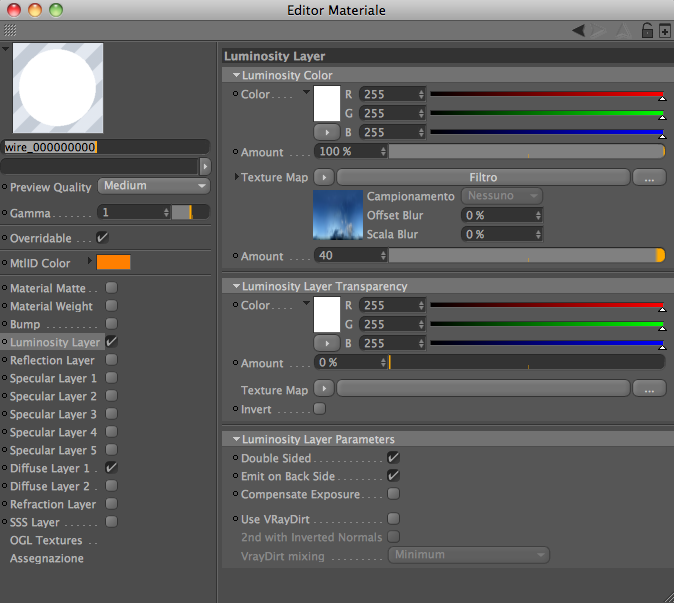Toggle the Overridable checkbox
The width and height of the screenshot is (674, 603).
pos(102,238)
